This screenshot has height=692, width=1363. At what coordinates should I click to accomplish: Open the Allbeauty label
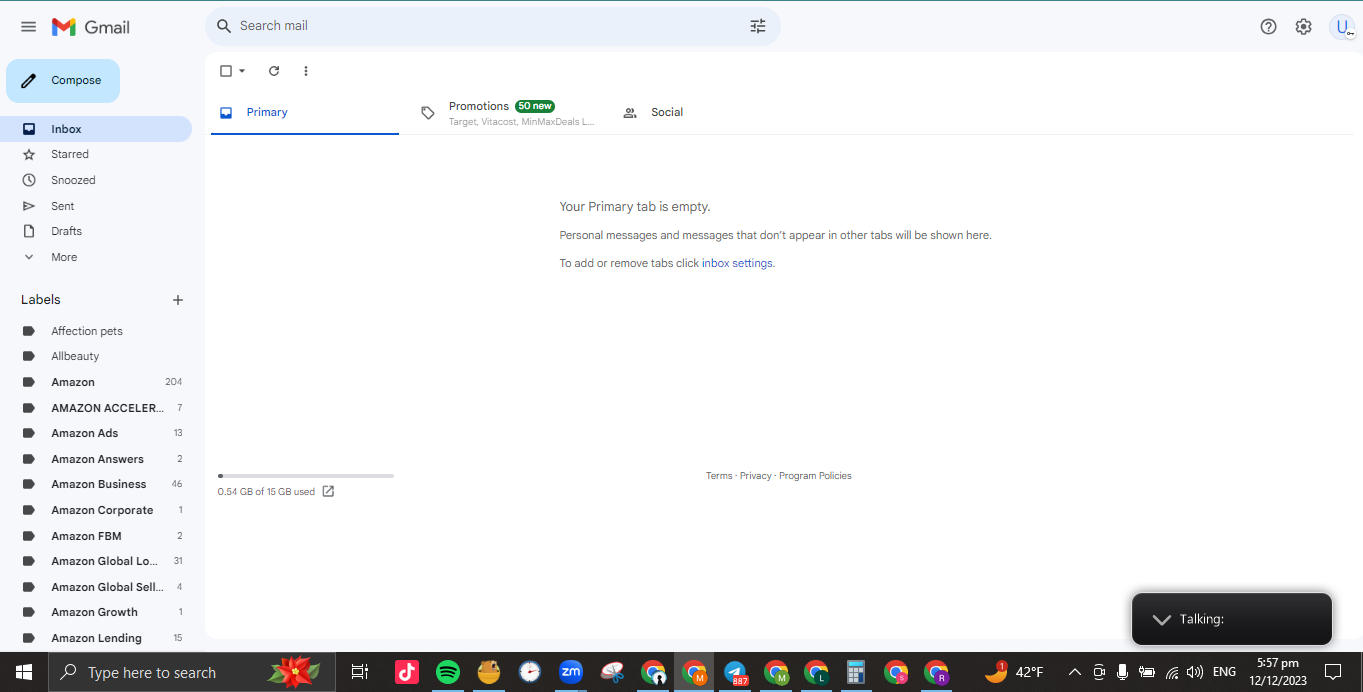tap(96, 356)
